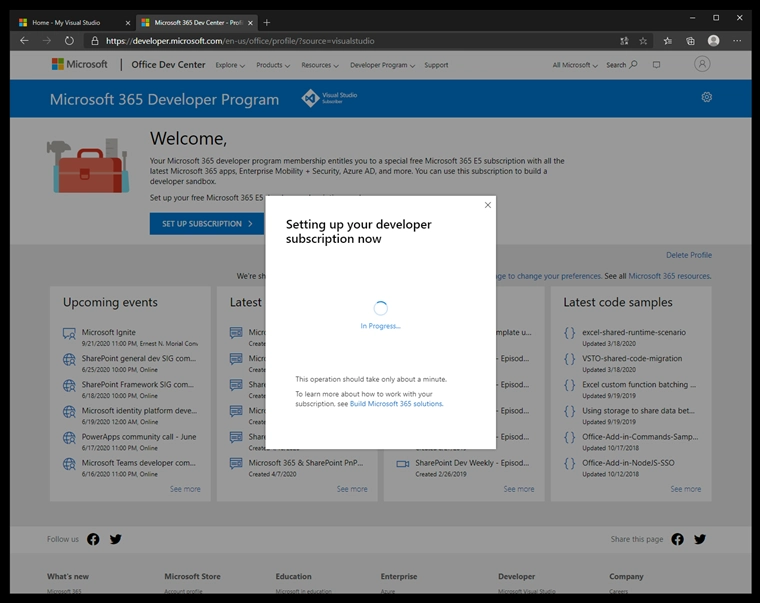The width and height of the screenshot is (760, 603).
Task: Add page to favorites star icon
Action: (x=643, y=41)
